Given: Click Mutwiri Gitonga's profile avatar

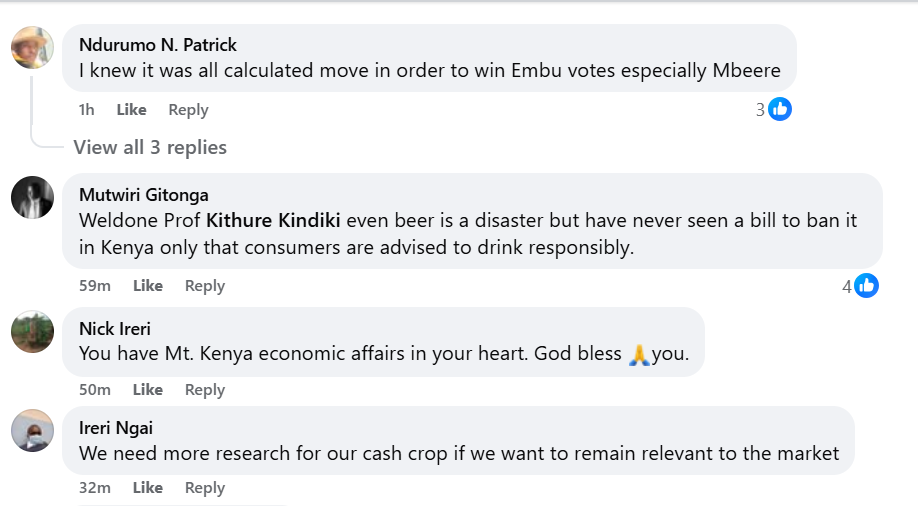Looking at the screenshot, I should [32, 197].
